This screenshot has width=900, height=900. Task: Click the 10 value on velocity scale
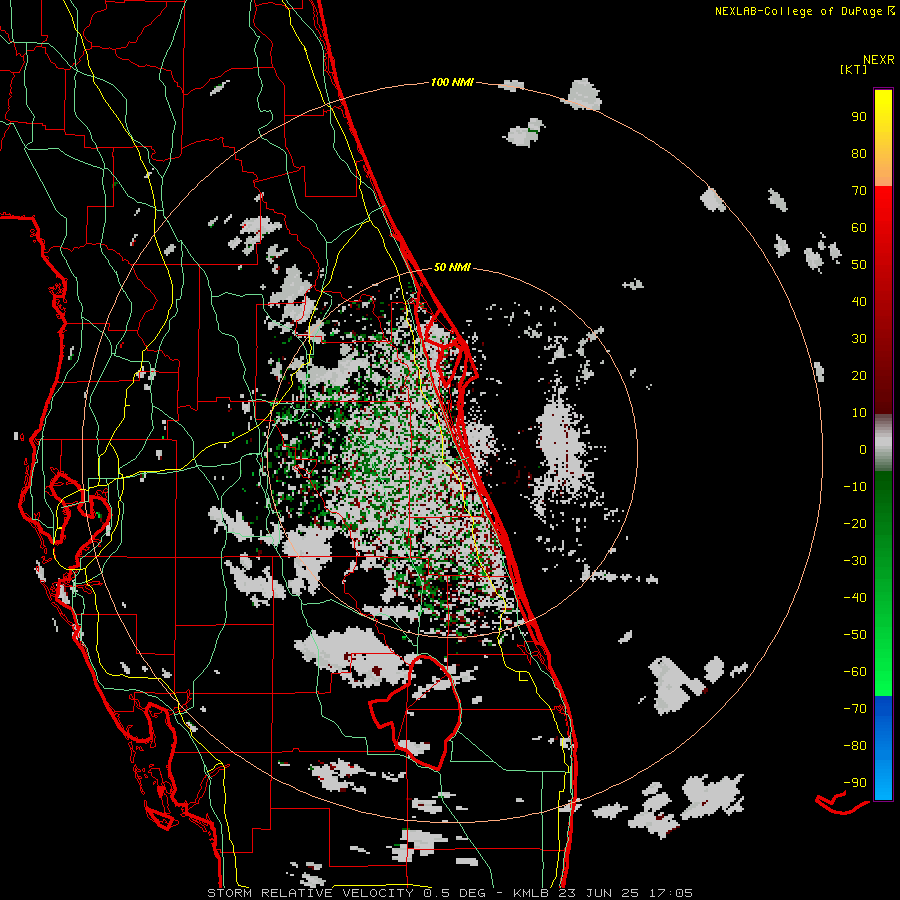[x=859, y=413]
